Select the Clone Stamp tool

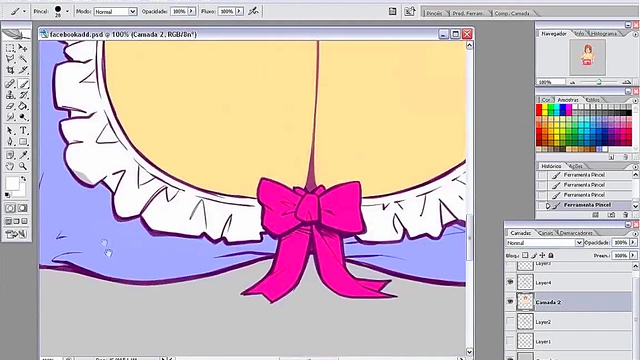tap(10, 95)
